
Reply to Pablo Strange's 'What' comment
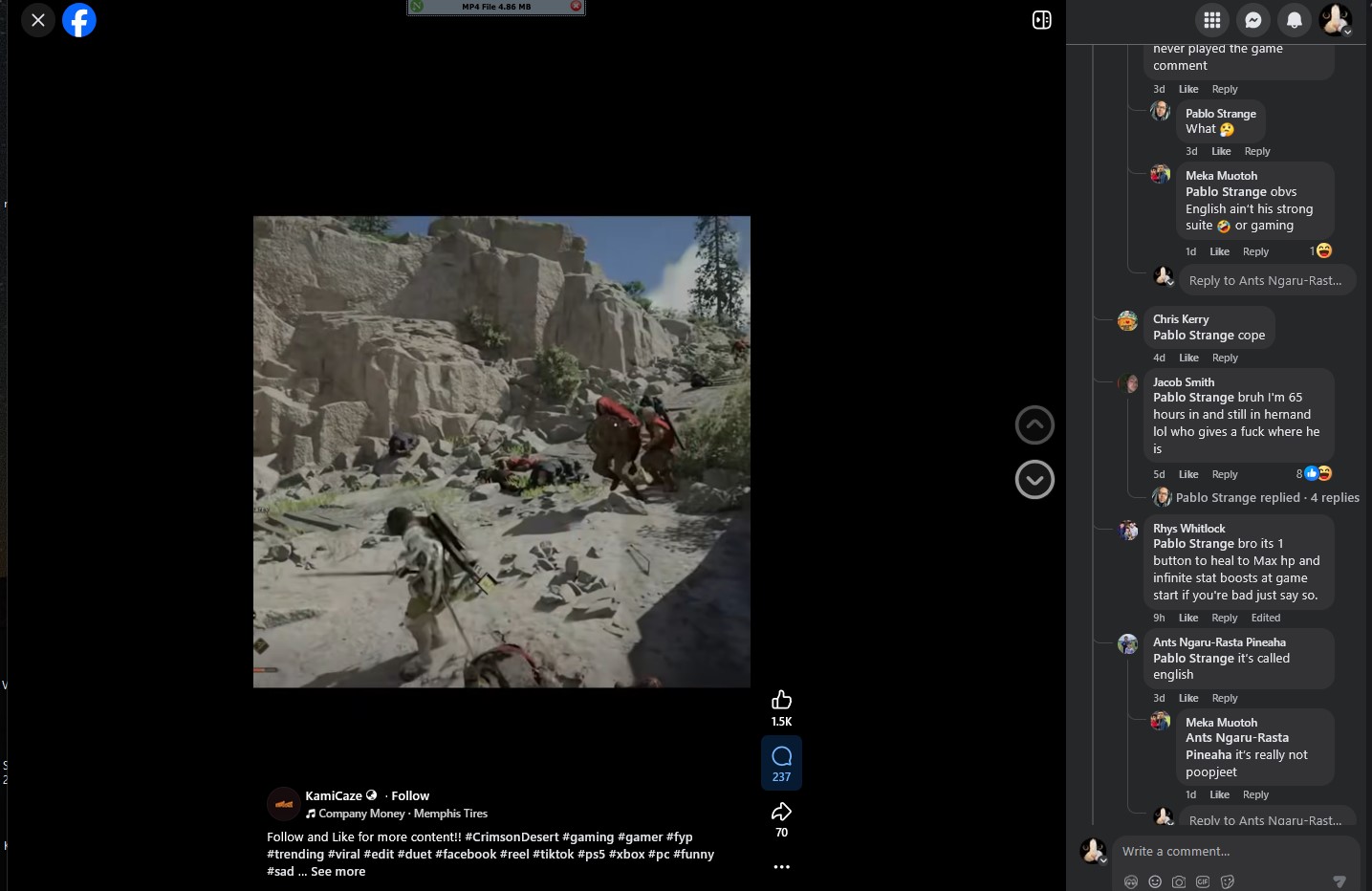tap(1257, 151)
